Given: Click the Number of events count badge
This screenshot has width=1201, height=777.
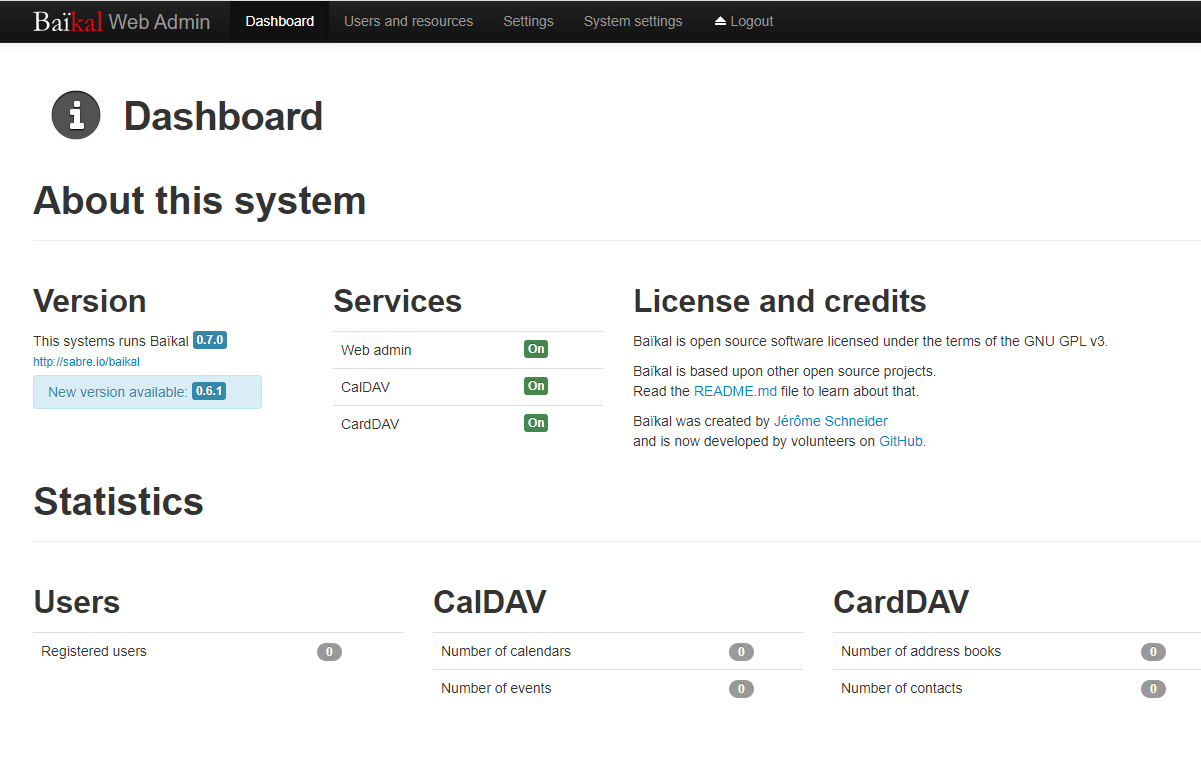Looking at the screenshot, I should 741,689.
